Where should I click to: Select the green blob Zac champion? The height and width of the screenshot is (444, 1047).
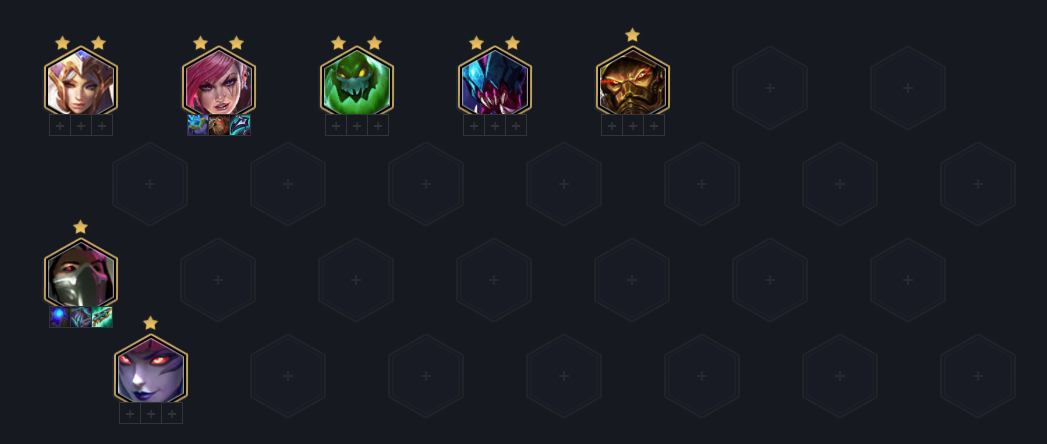pyautogui.click(x=357, y=81)
